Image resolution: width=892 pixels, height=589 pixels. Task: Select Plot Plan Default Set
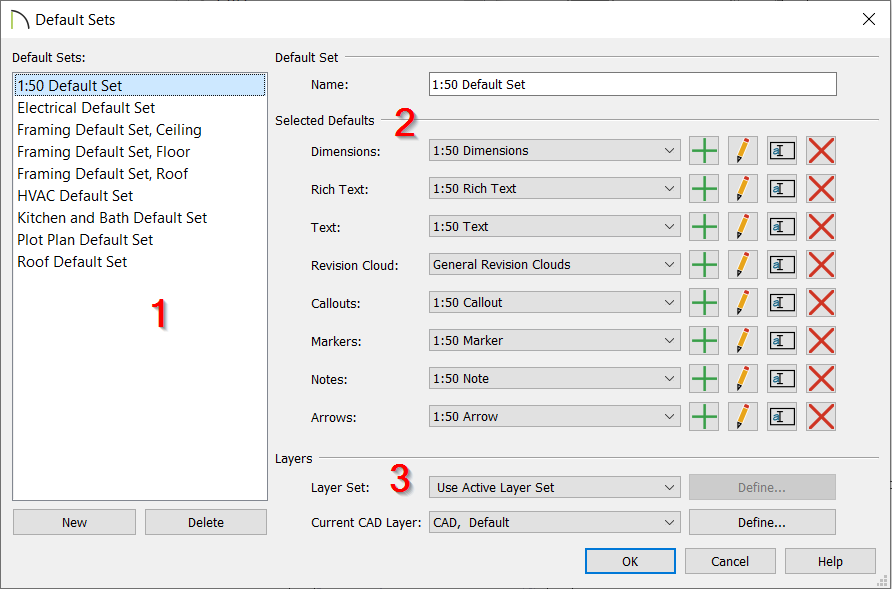pos(140,240)
